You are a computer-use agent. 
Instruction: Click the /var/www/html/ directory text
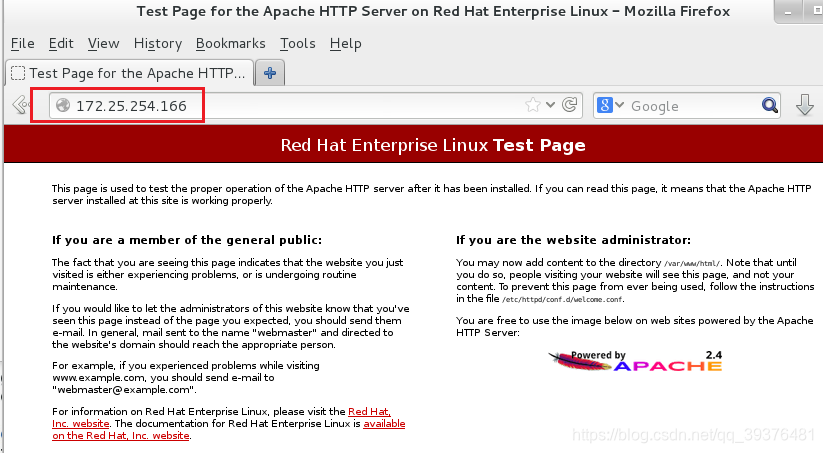(x=692, y=264)
